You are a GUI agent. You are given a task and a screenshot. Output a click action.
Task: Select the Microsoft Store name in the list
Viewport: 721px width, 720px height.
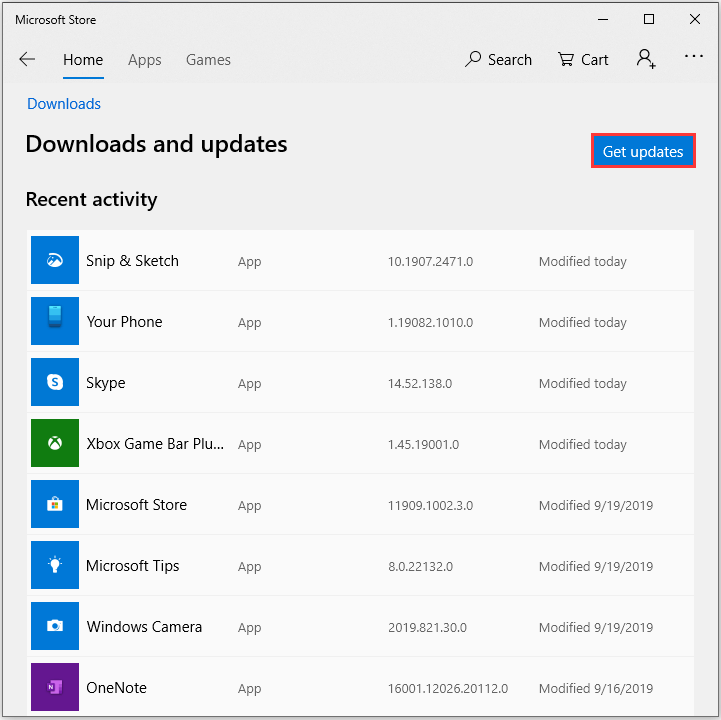click(137, 505)
